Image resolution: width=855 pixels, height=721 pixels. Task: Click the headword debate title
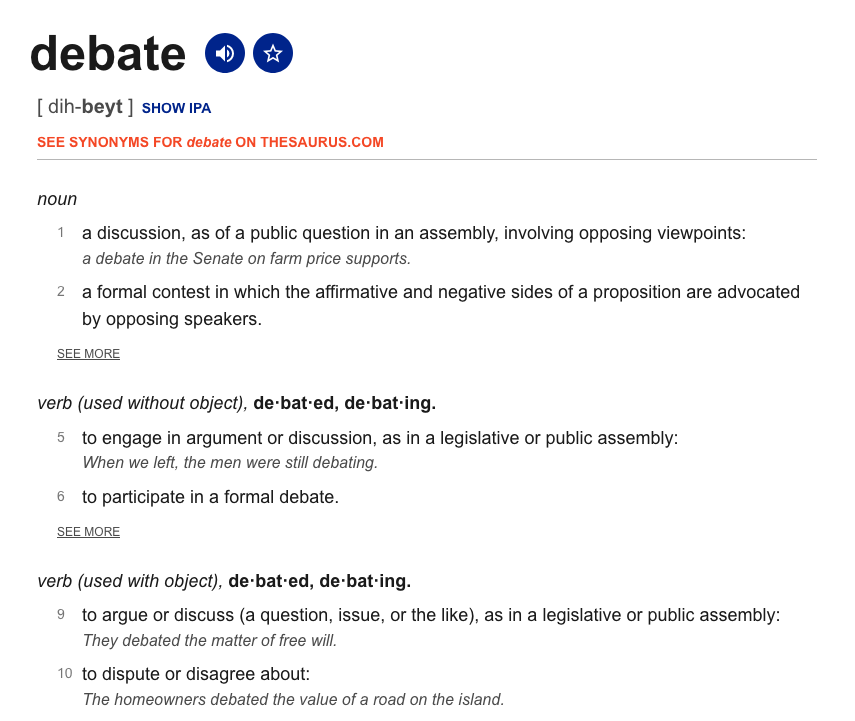108,53
